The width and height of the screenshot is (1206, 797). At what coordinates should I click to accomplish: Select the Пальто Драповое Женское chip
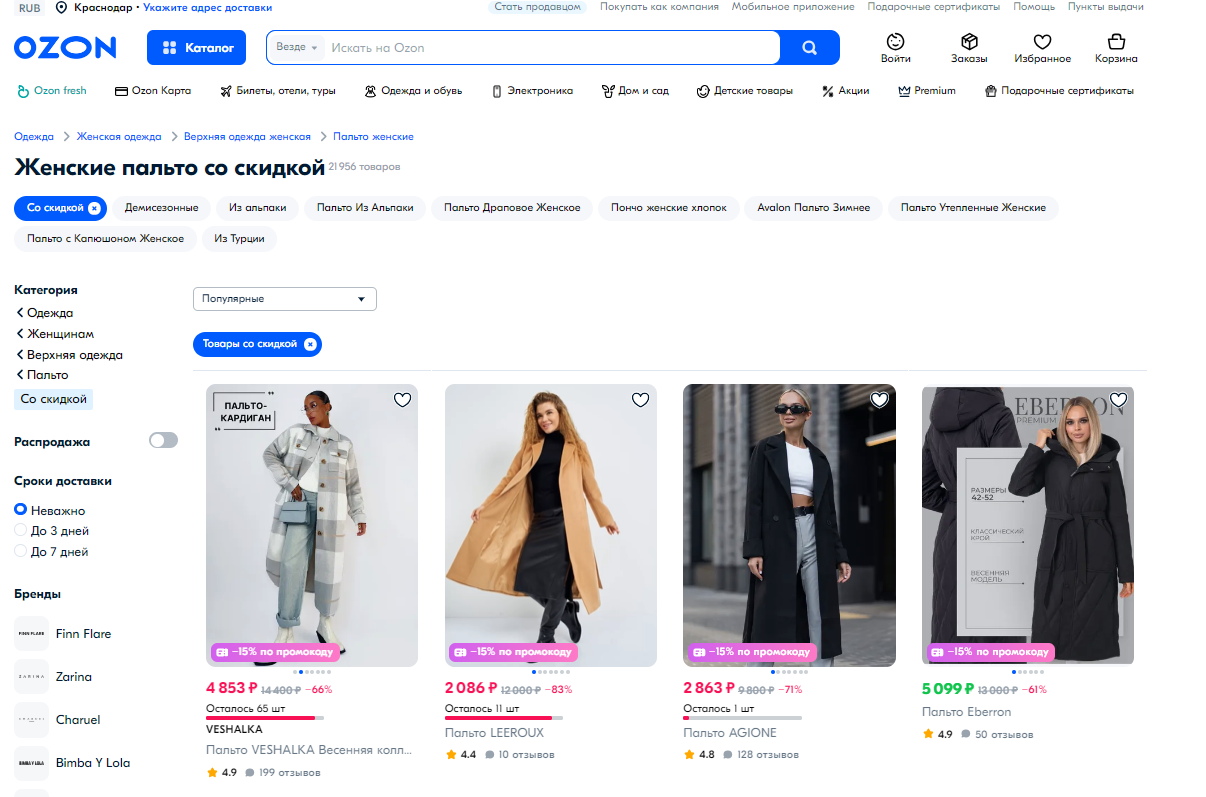[512, 208]
